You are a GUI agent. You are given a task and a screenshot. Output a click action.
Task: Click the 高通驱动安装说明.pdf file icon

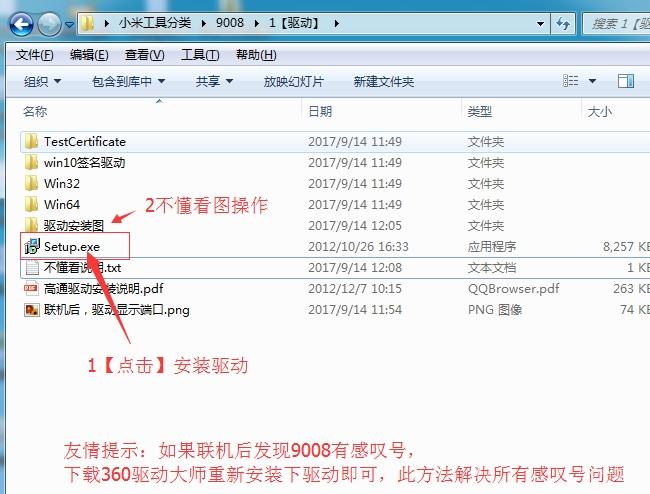pos(32,288)
